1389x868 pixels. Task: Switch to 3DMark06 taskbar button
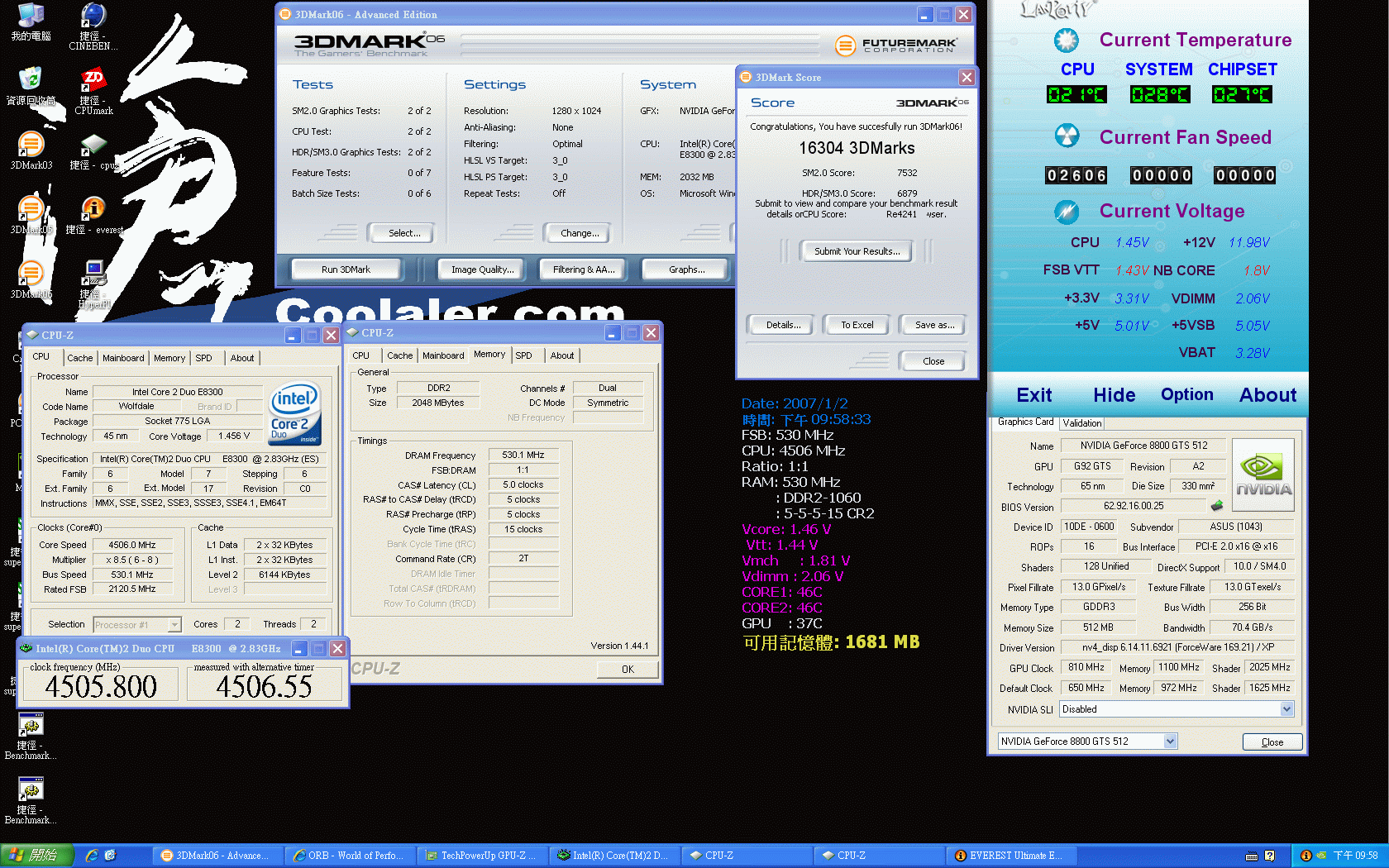pyautogui.click(x=216, y=856)
